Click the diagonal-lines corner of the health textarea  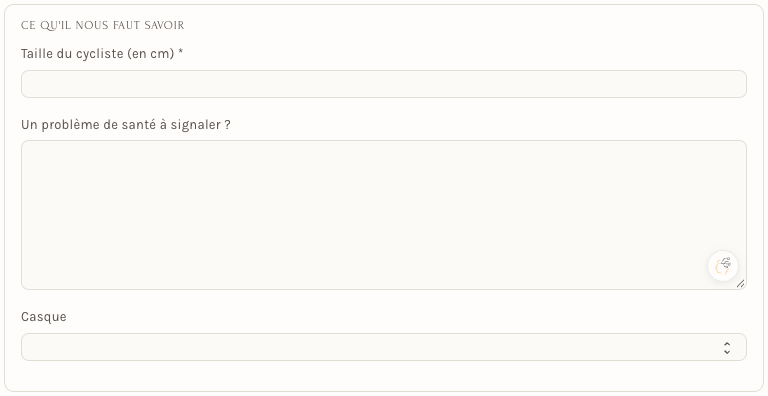(x=741, y=284)
